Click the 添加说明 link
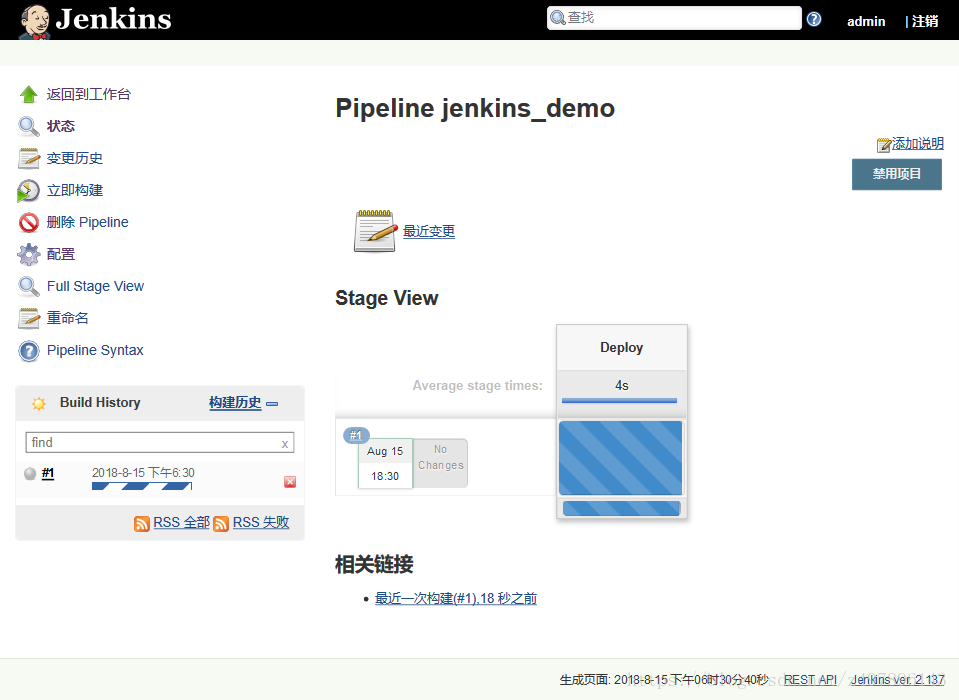 [x=917, y=144]
